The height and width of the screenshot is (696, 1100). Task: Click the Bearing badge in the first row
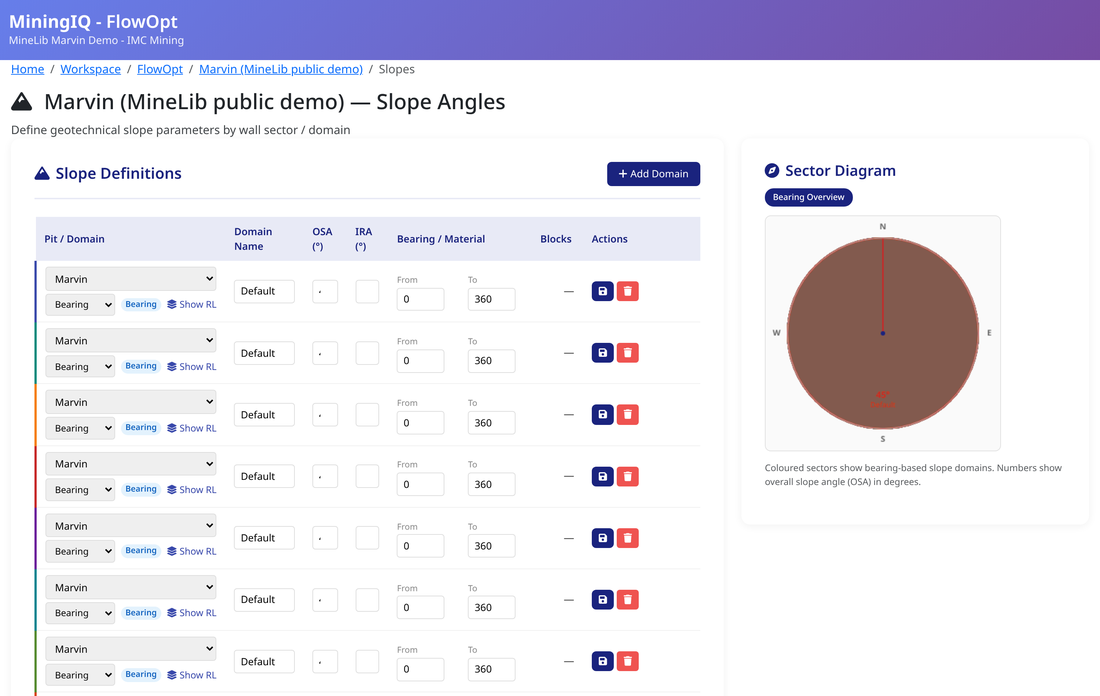coord(141,304)
